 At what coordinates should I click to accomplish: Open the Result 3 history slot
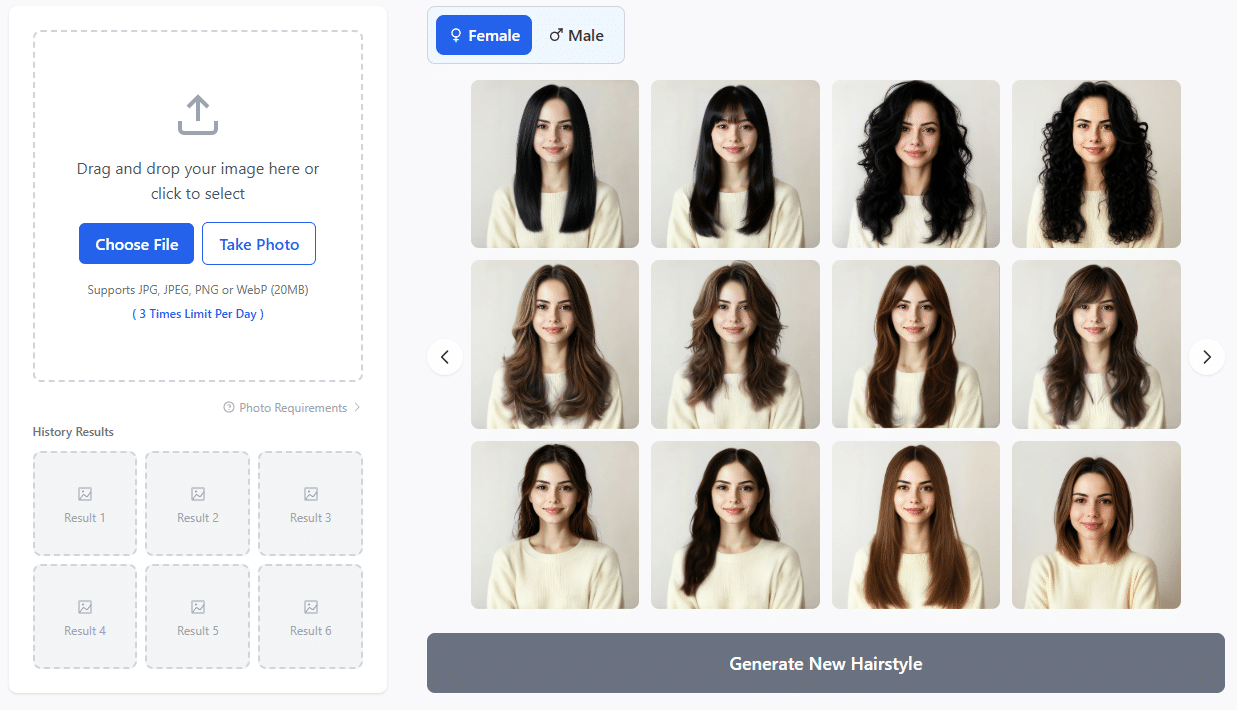[x=310, y=503]
